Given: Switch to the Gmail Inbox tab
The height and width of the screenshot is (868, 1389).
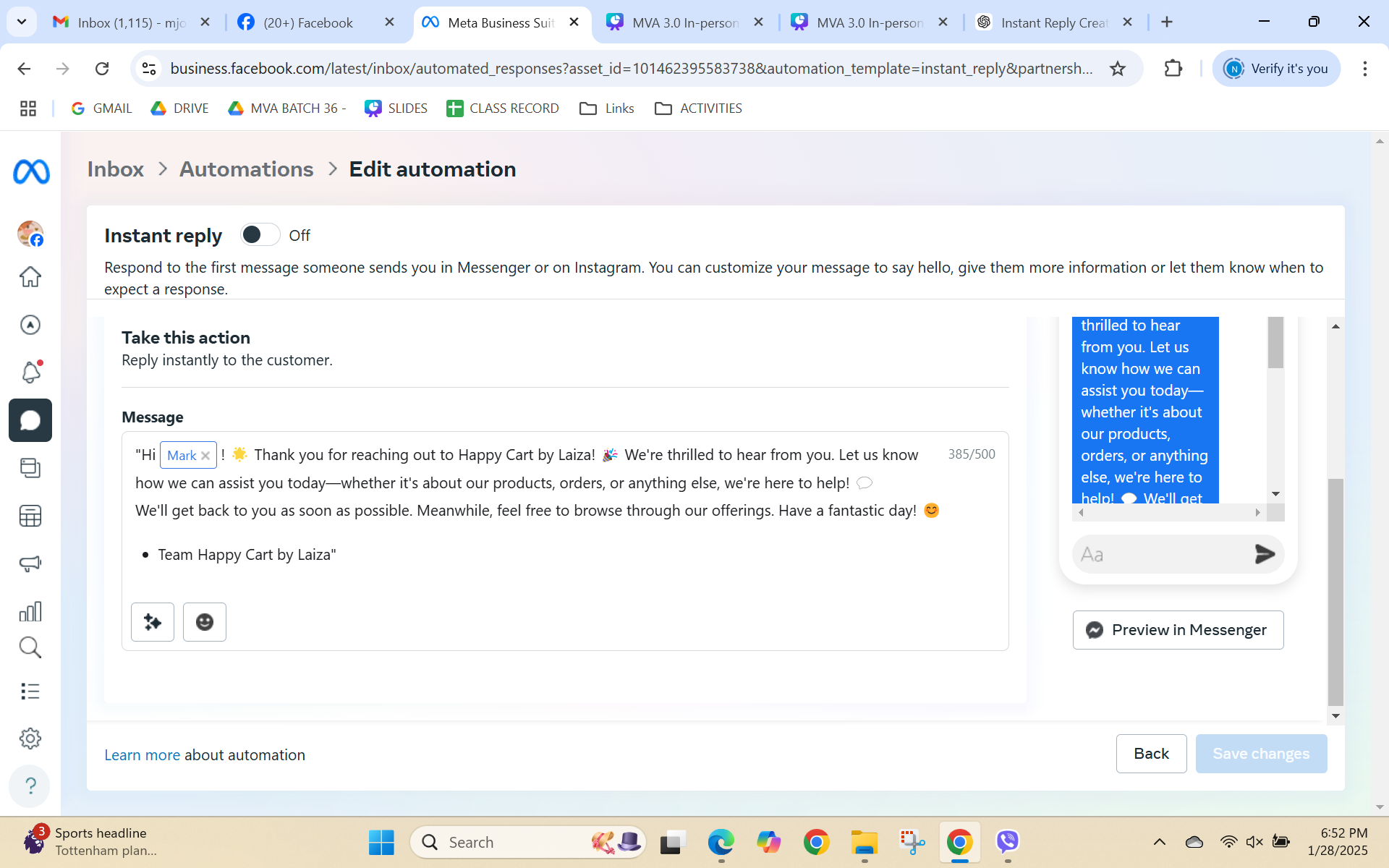Looking at the screenshot, I should pyautogui.click(x=130, y=22).
